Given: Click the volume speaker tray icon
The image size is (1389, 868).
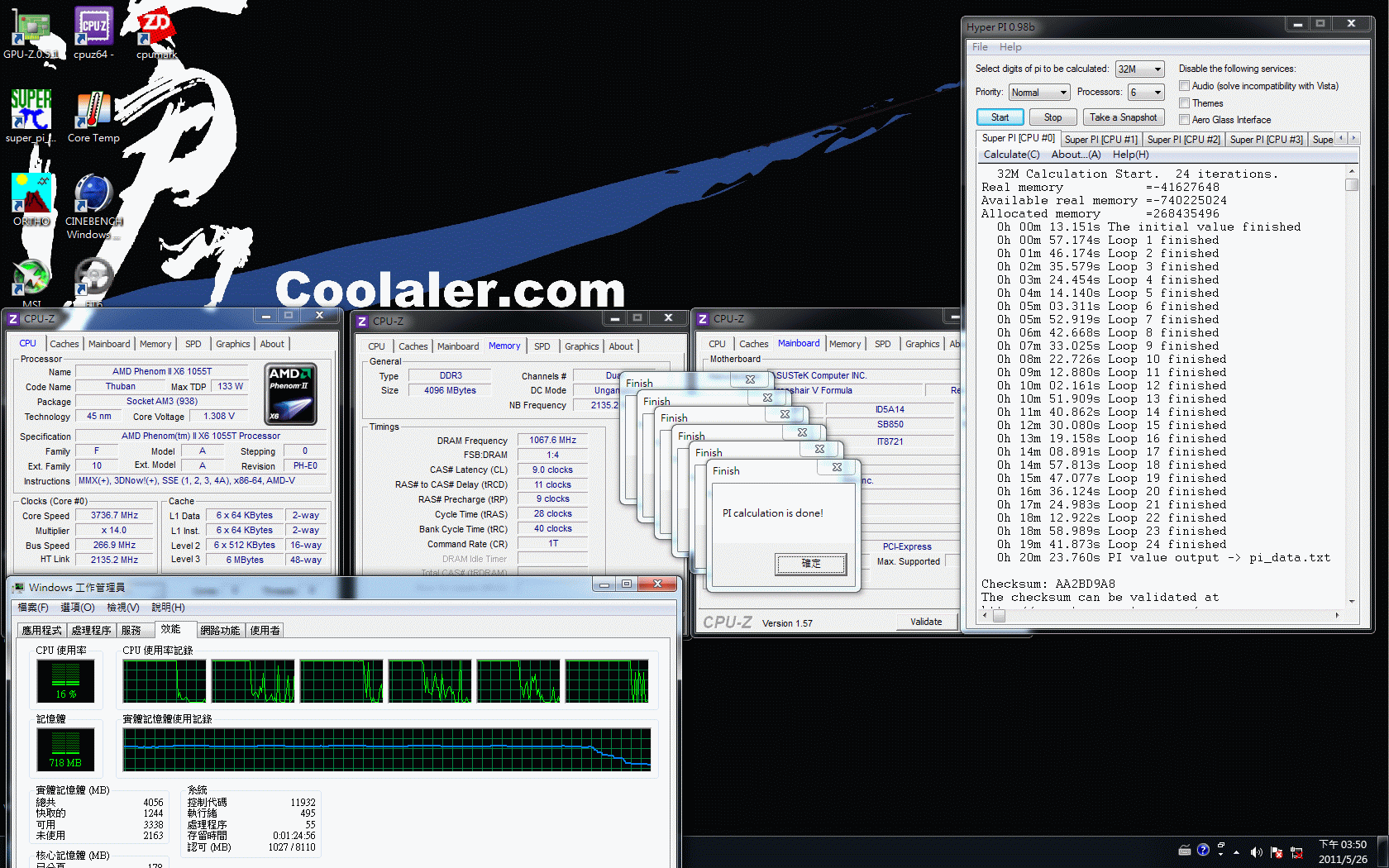Looking at the screenshot, I should [1256, 851].
